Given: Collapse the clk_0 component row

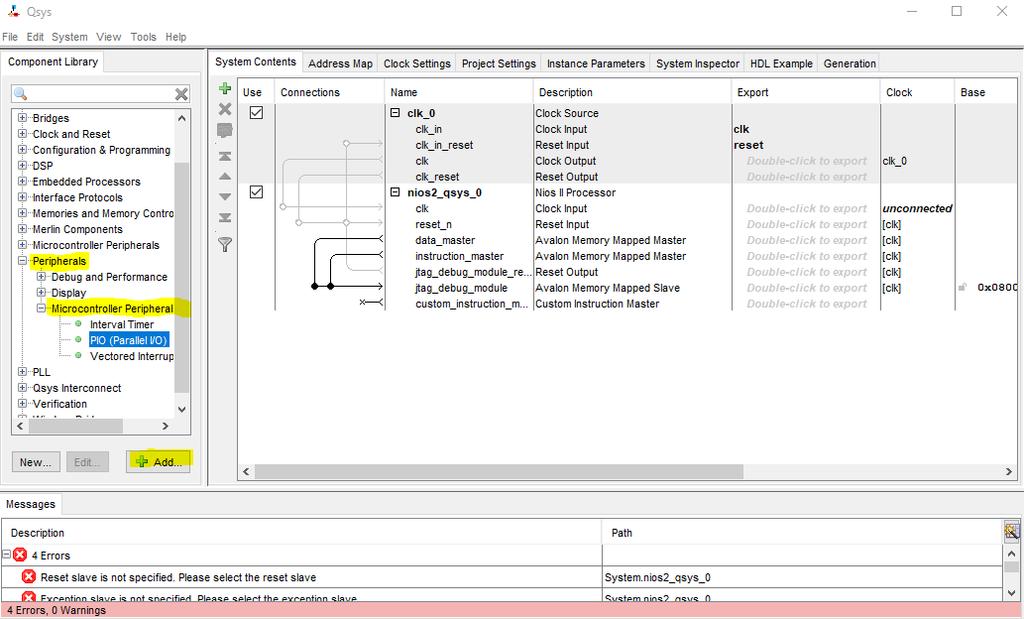Looking at the screenshot, I should click(x=395, y=113).
